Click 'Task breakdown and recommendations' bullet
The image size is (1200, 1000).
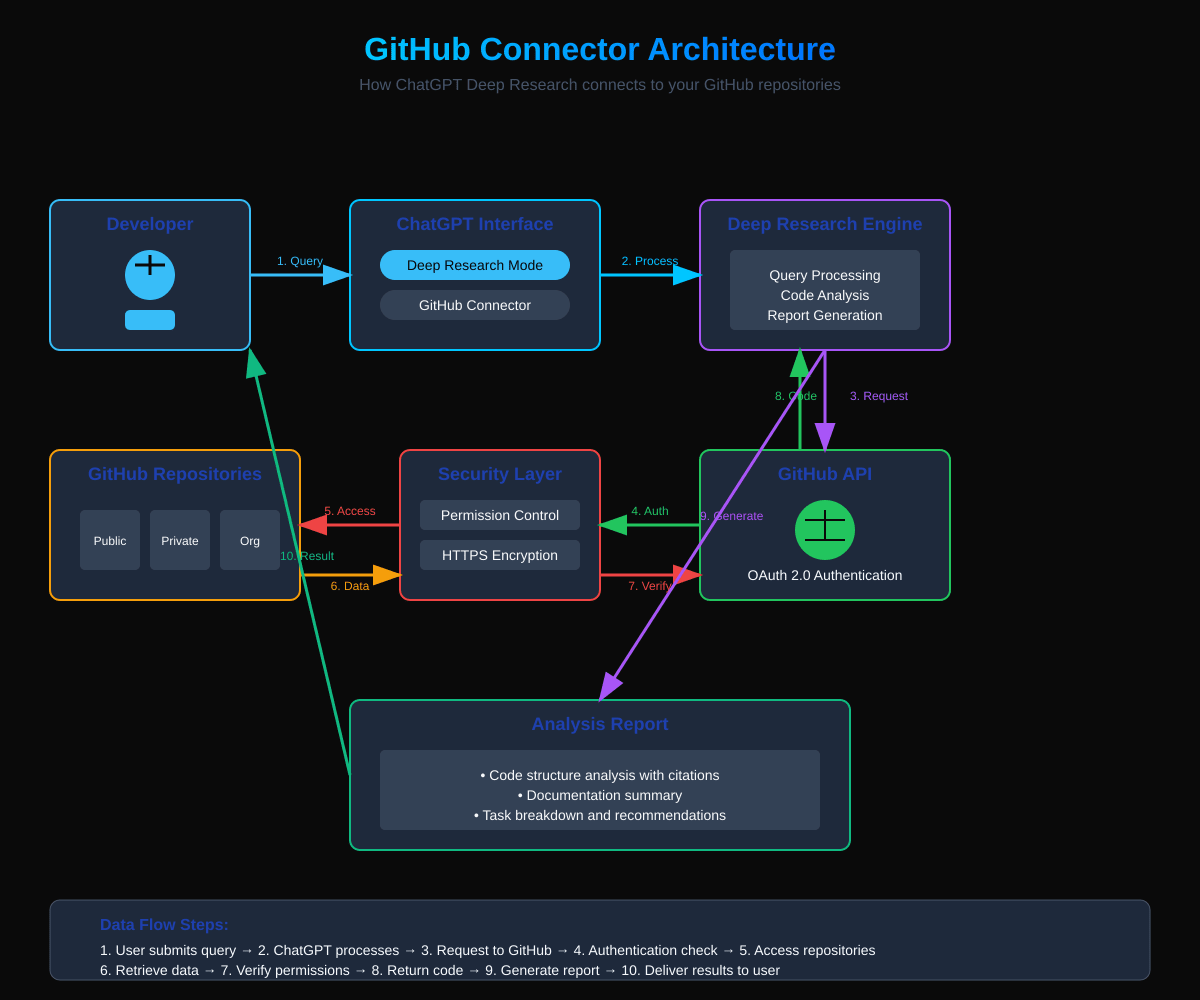tap(600, 815)
